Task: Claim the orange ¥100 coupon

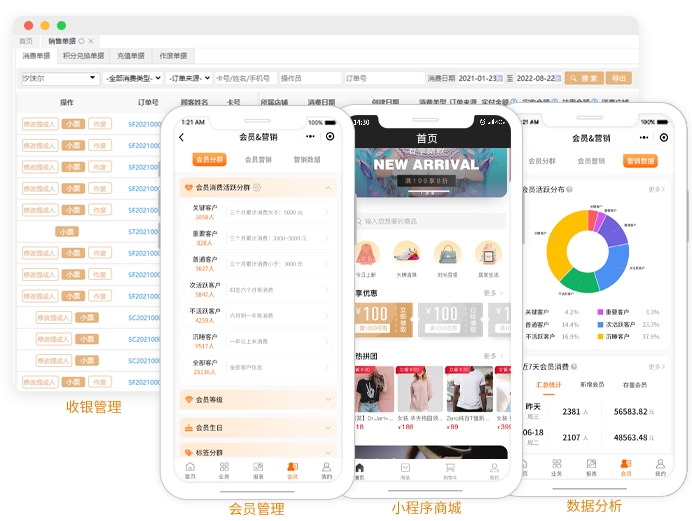Action: pos(384,319)
